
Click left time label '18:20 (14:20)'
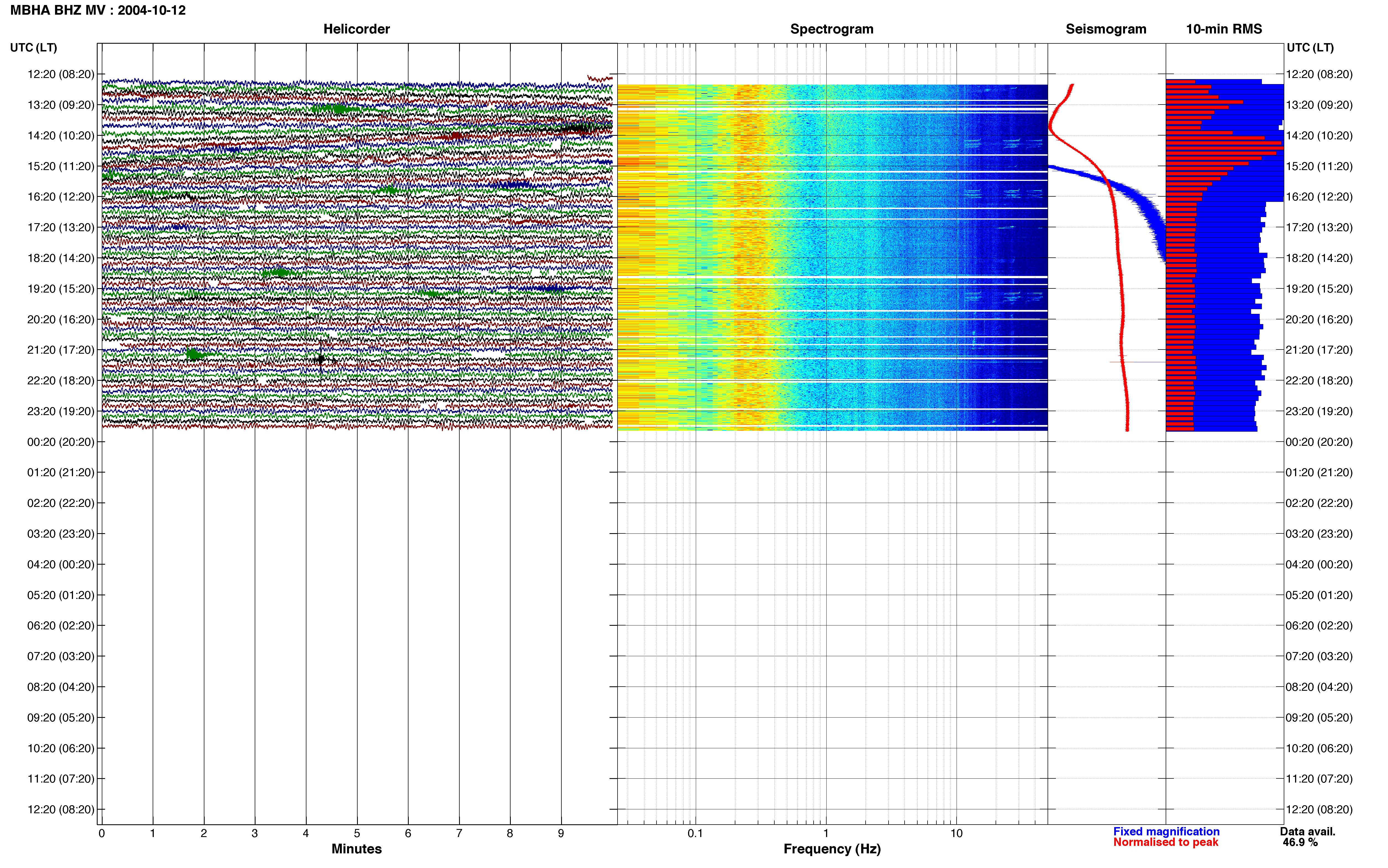click(x=61, y=258)
